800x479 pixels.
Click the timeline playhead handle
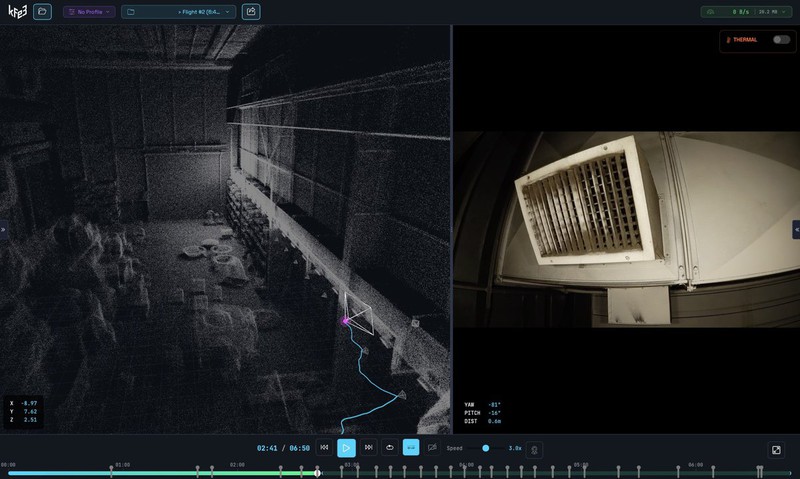[318, 473]
